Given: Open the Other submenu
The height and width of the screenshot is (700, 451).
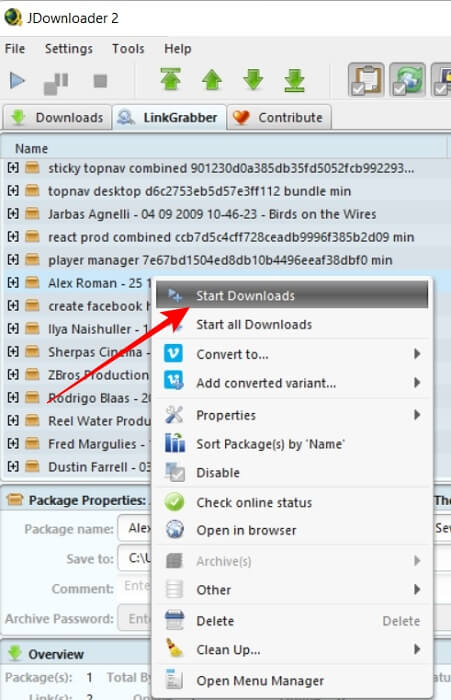Looking at the screenshot, I should [x=292, y=590].
